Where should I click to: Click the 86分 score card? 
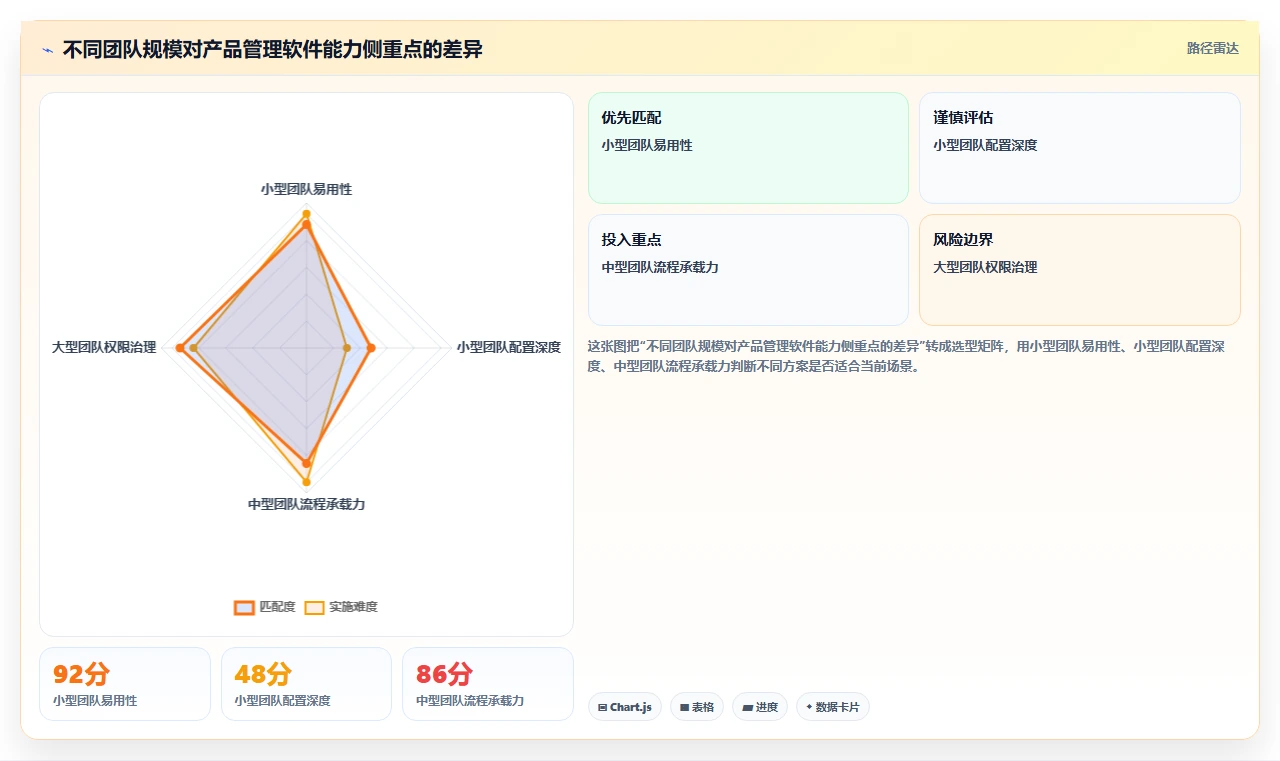(488, 684)
